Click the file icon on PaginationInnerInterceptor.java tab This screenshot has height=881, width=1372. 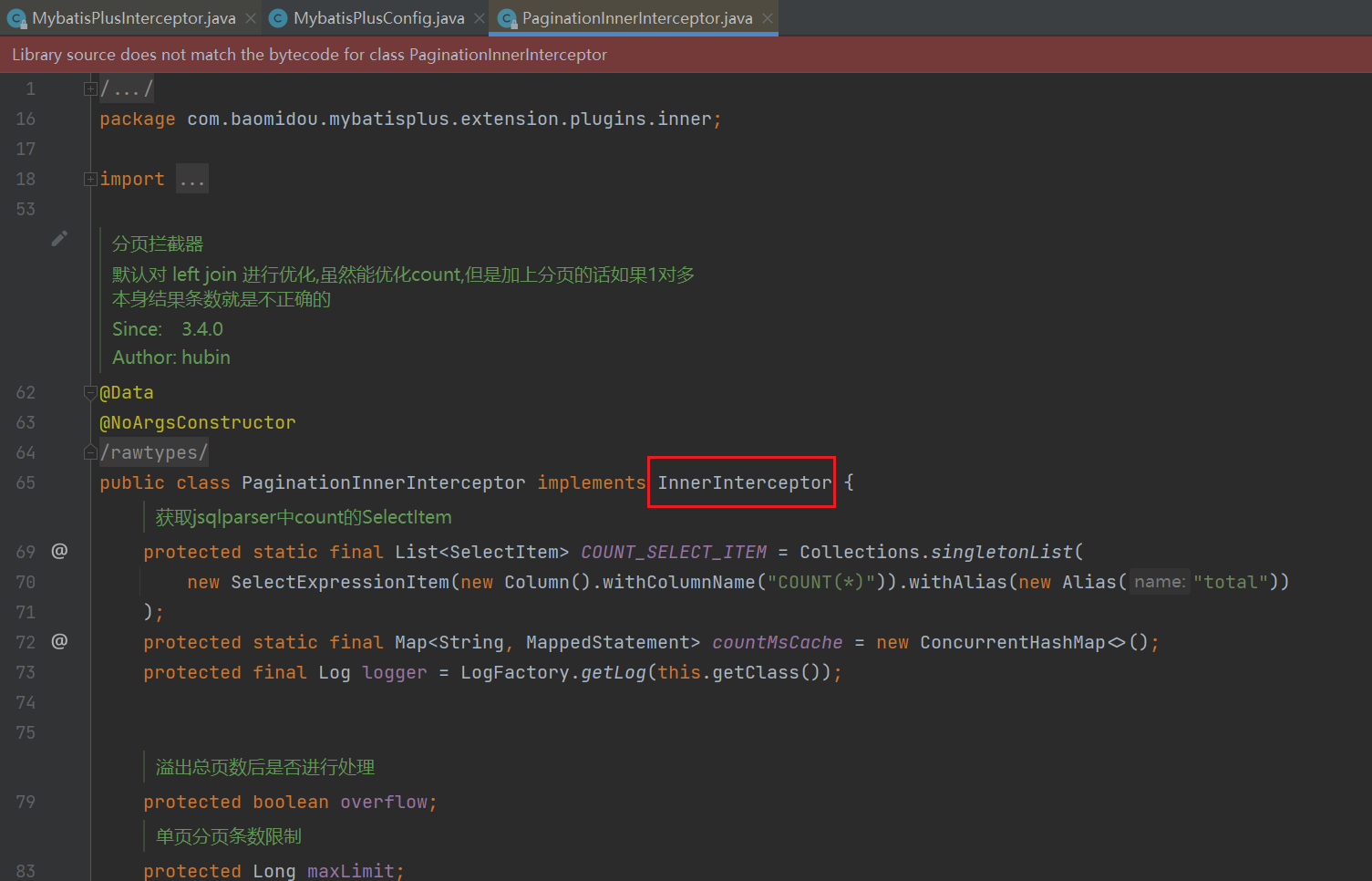click(507, 18)
